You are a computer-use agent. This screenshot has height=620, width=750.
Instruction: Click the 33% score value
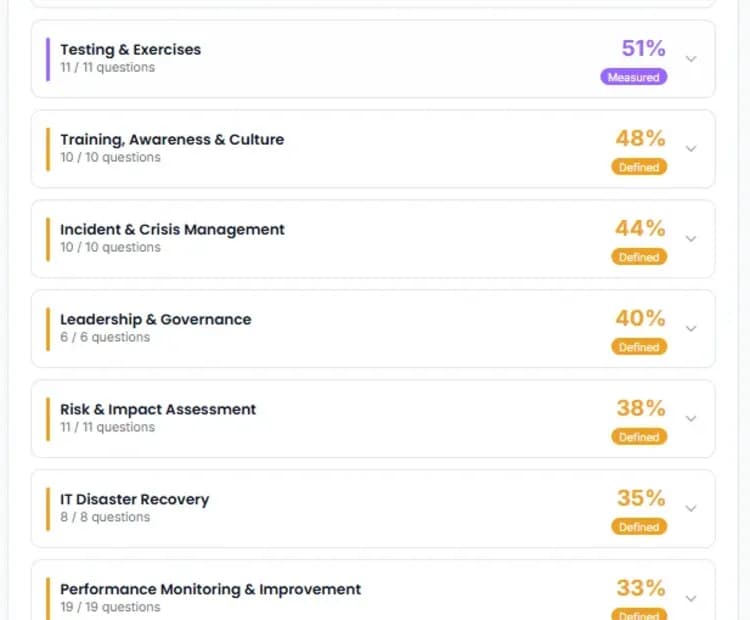click(x=641, y=588)
